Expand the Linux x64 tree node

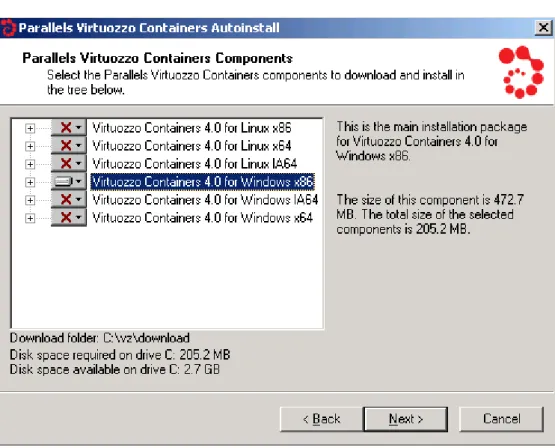pos(30,146)
